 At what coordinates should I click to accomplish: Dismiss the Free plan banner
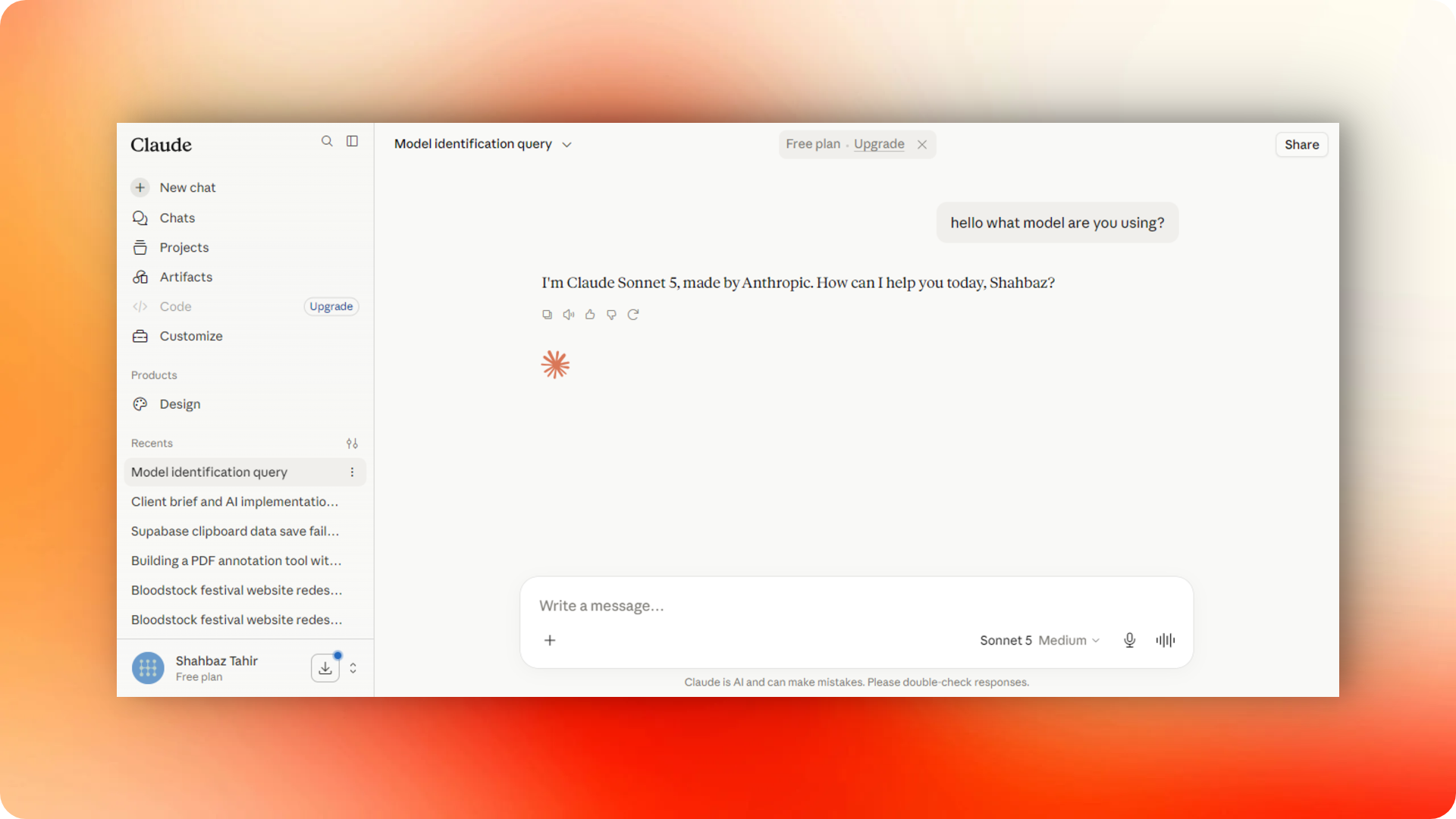[x=922, y=145]
